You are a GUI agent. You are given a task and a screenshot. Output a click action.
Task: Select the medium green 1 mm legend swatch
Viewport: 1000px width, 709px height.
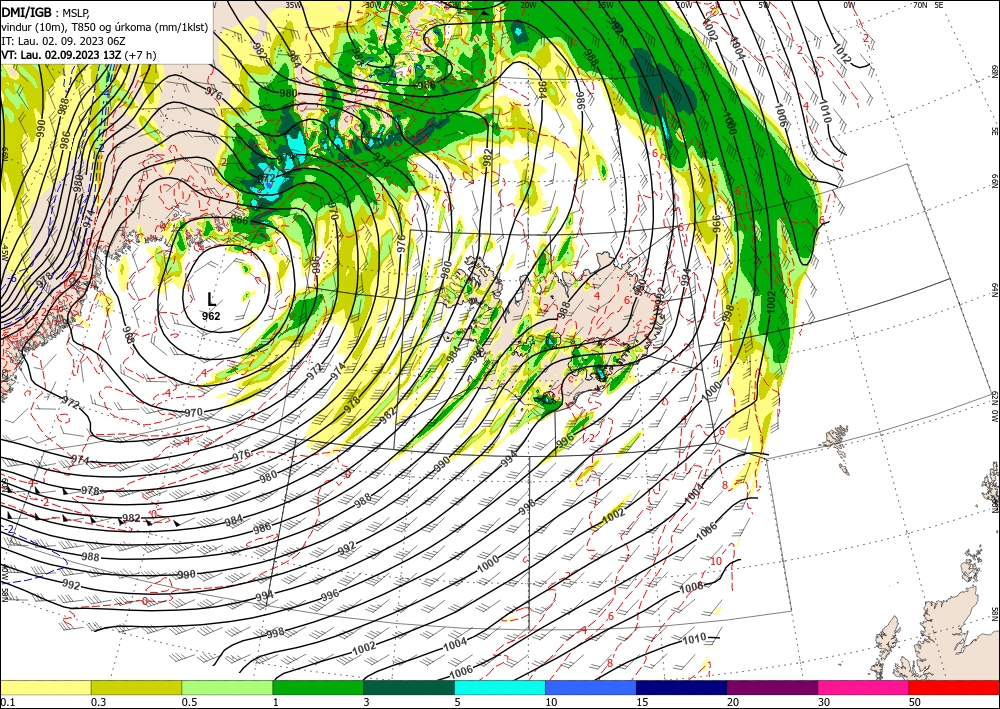pyautogui.click(x=318, y=688)
